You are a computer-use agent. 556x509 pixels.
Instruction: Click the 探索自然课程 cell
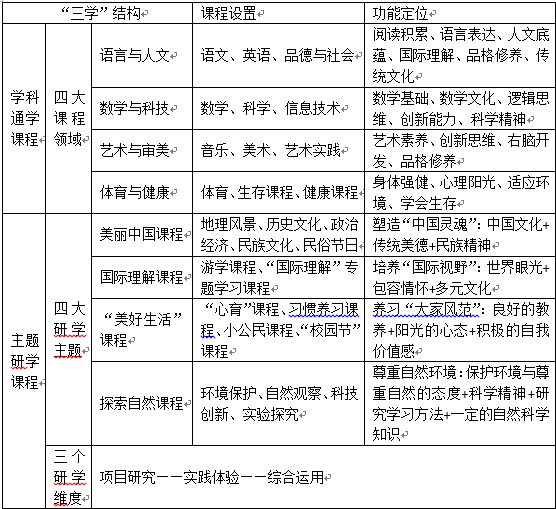click(142, 403)
